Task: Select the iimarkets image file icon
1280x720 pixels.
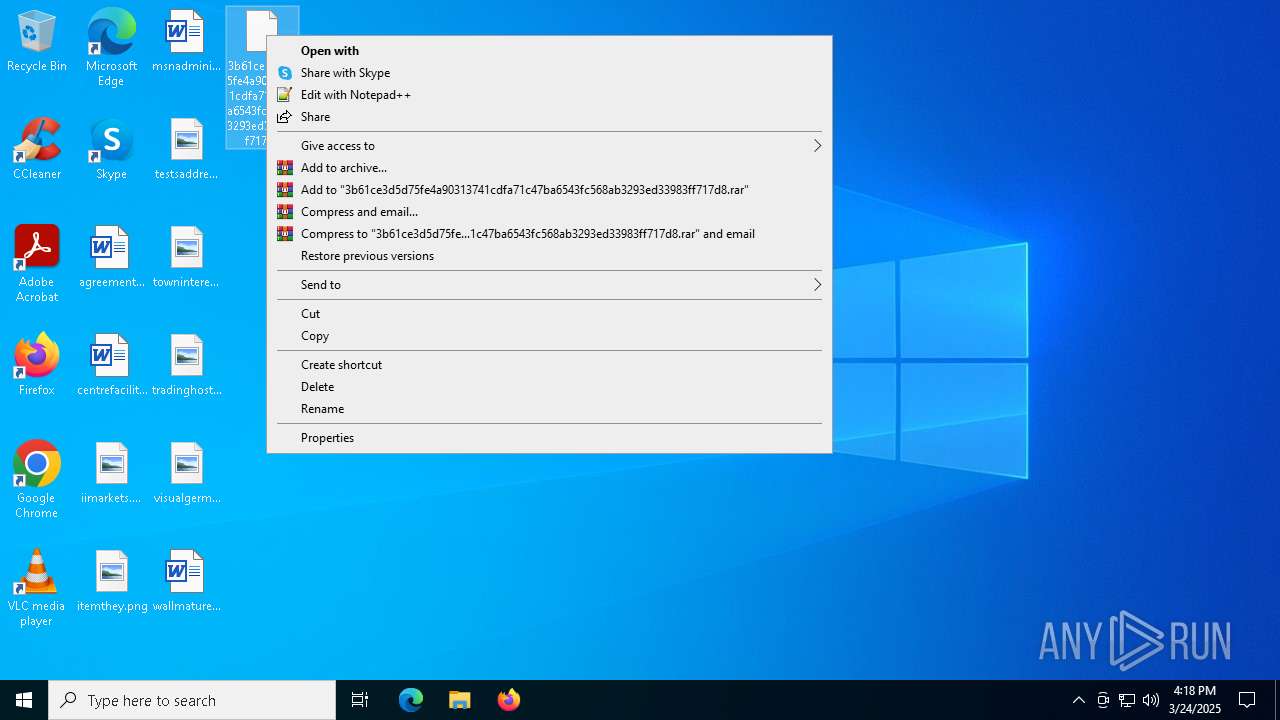Action: click(111, 474)
